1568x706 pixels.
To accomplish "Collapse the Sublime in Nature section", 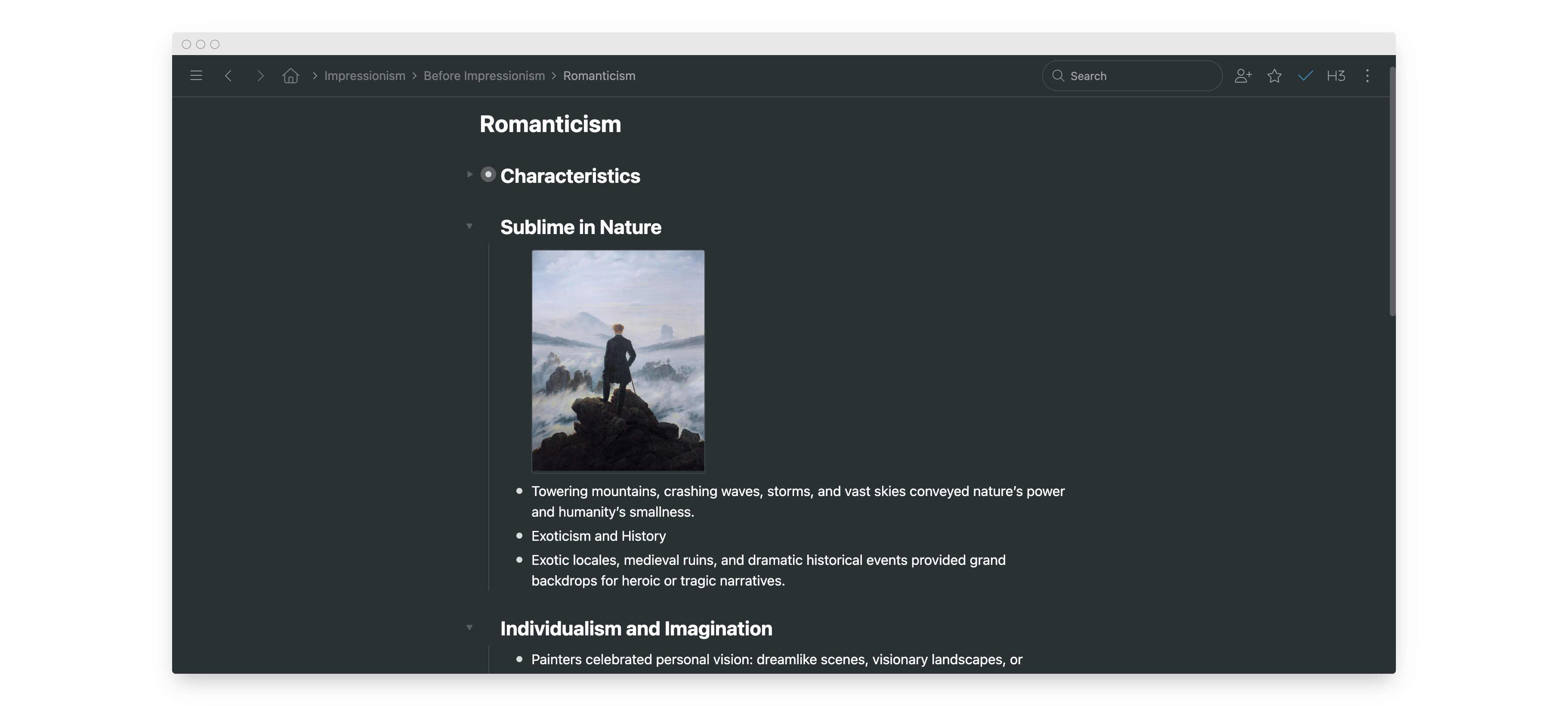I will point(469,226).
